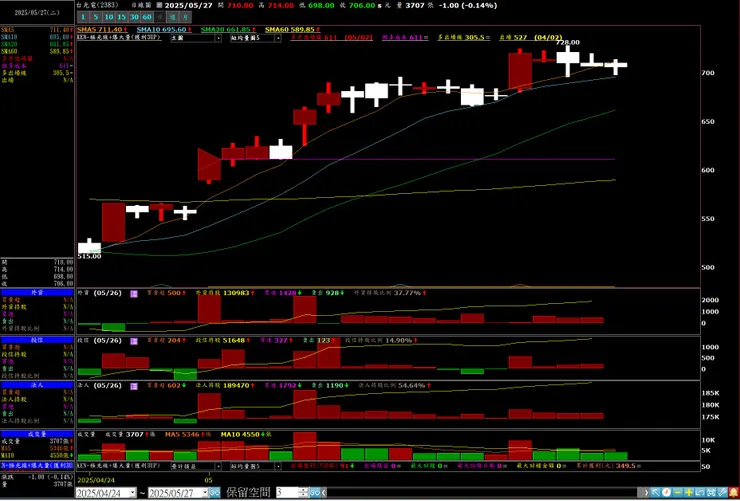Select the 投信 panel header on left
Image resolution: width=740 pixels, height=501 pixels.
tap(37, 340)
